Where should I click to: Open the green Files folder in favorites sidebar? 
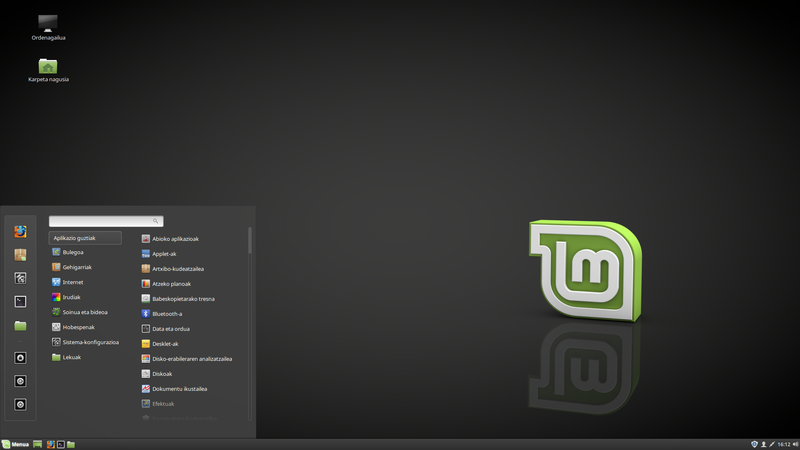[x=20, y=326]
